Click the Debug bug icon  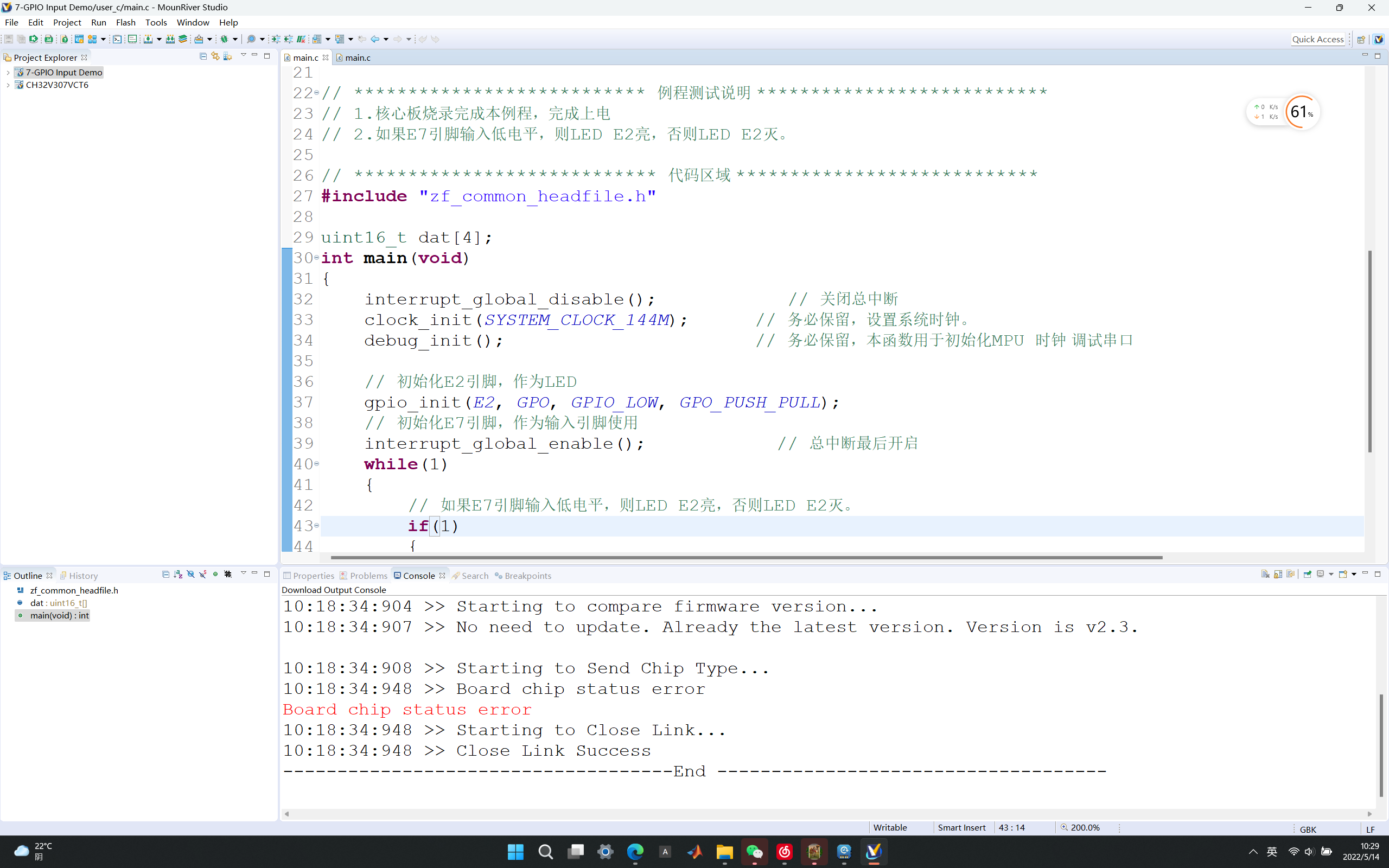coord(225,39)
